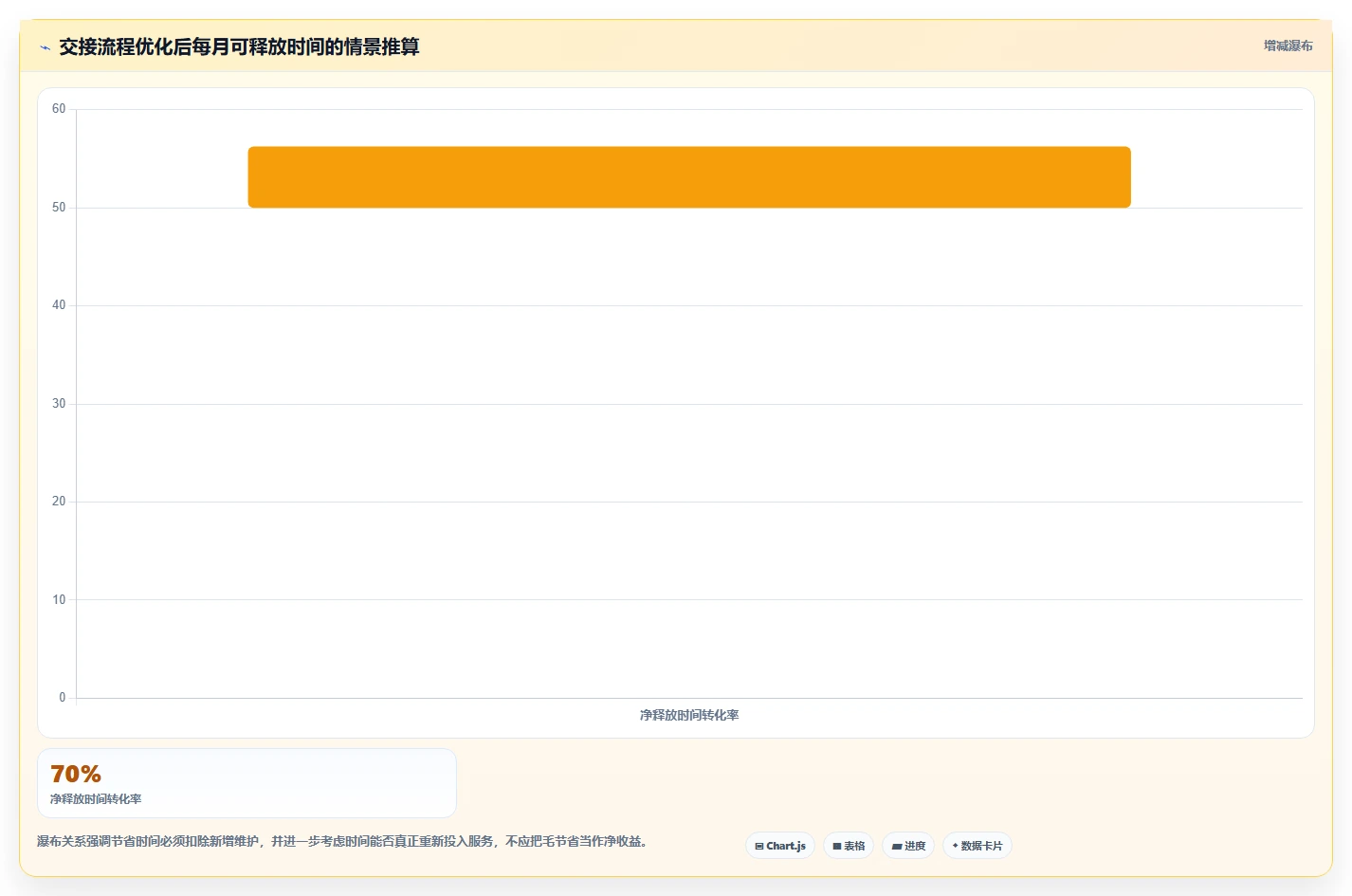Click the x-axis label 净释放时间转化率
The height and width of the screenshot is (896, 1352).
coord(689,715)
